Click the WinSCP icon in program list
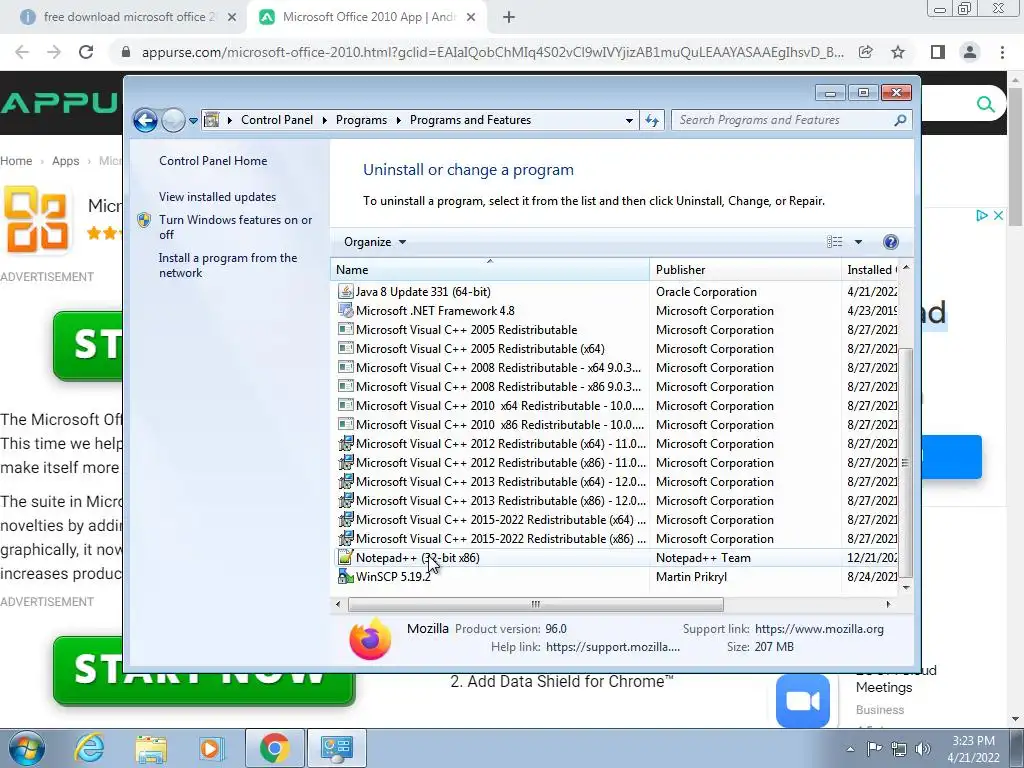 click(x=345, y=577)
